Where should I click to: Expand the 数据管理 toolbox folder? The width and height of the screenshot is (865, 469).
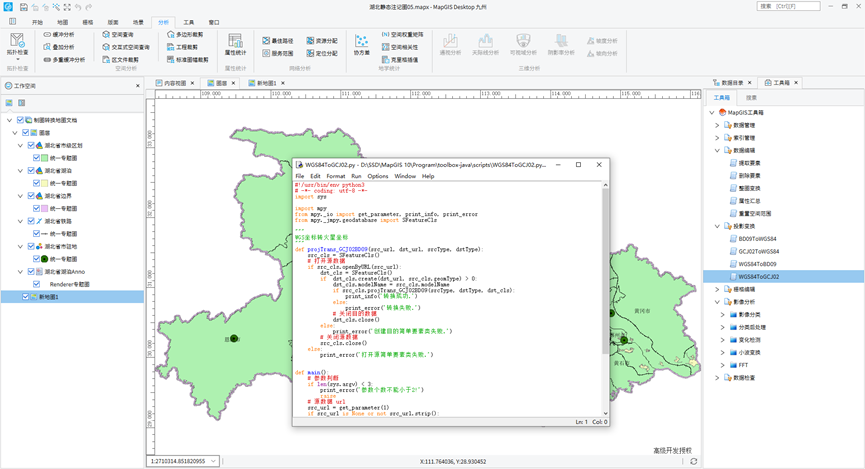717,125
